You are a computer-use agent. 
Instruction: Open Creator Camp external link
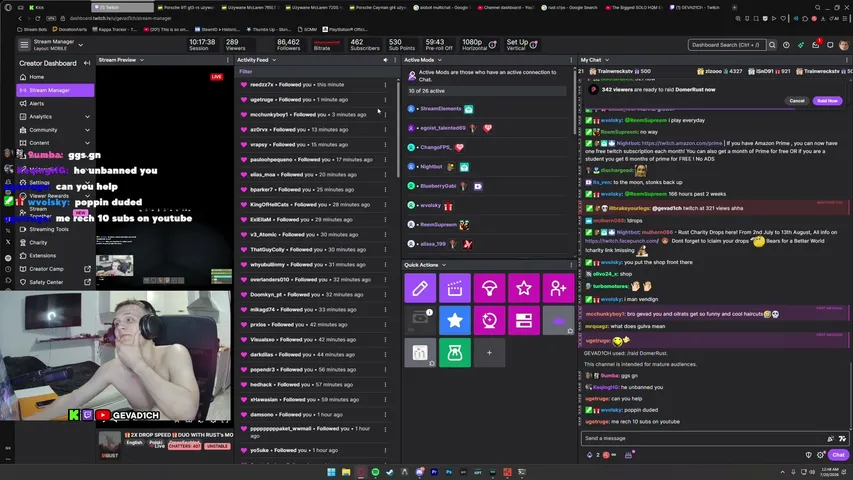click(x=55, y=269)
